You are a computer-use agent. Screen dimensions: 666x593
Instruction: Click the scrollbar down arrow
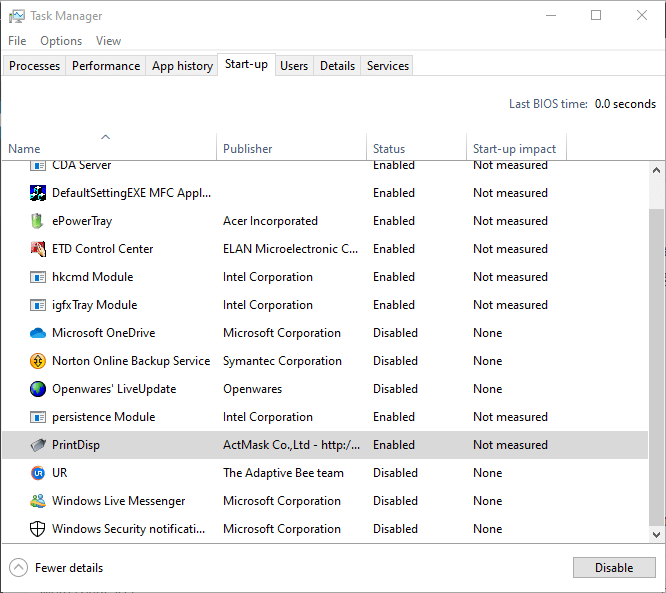tap(656, 534)
